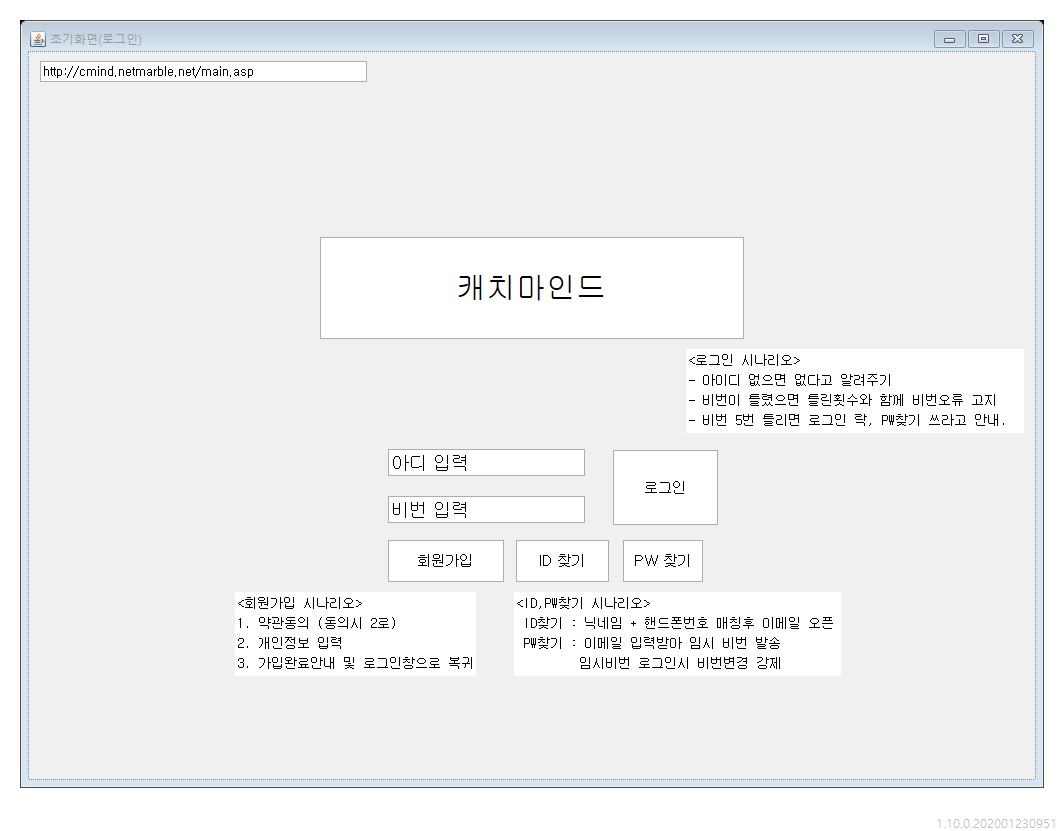Click the '비번이 틀렸으면 틀린횟수와' line
The width and height of the screenshot is (1059, 831).
[842, 400]
